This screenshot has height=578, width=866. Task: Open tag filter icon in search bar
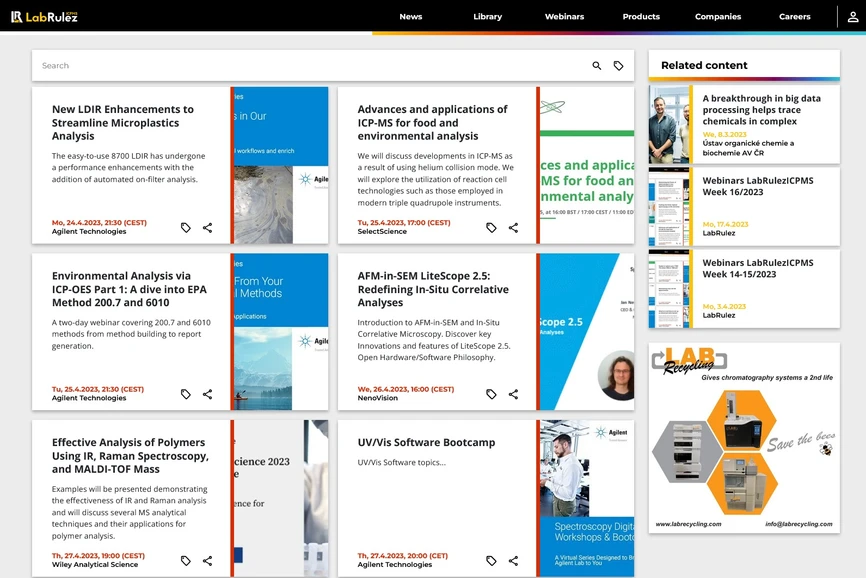(x=619, y=66)
